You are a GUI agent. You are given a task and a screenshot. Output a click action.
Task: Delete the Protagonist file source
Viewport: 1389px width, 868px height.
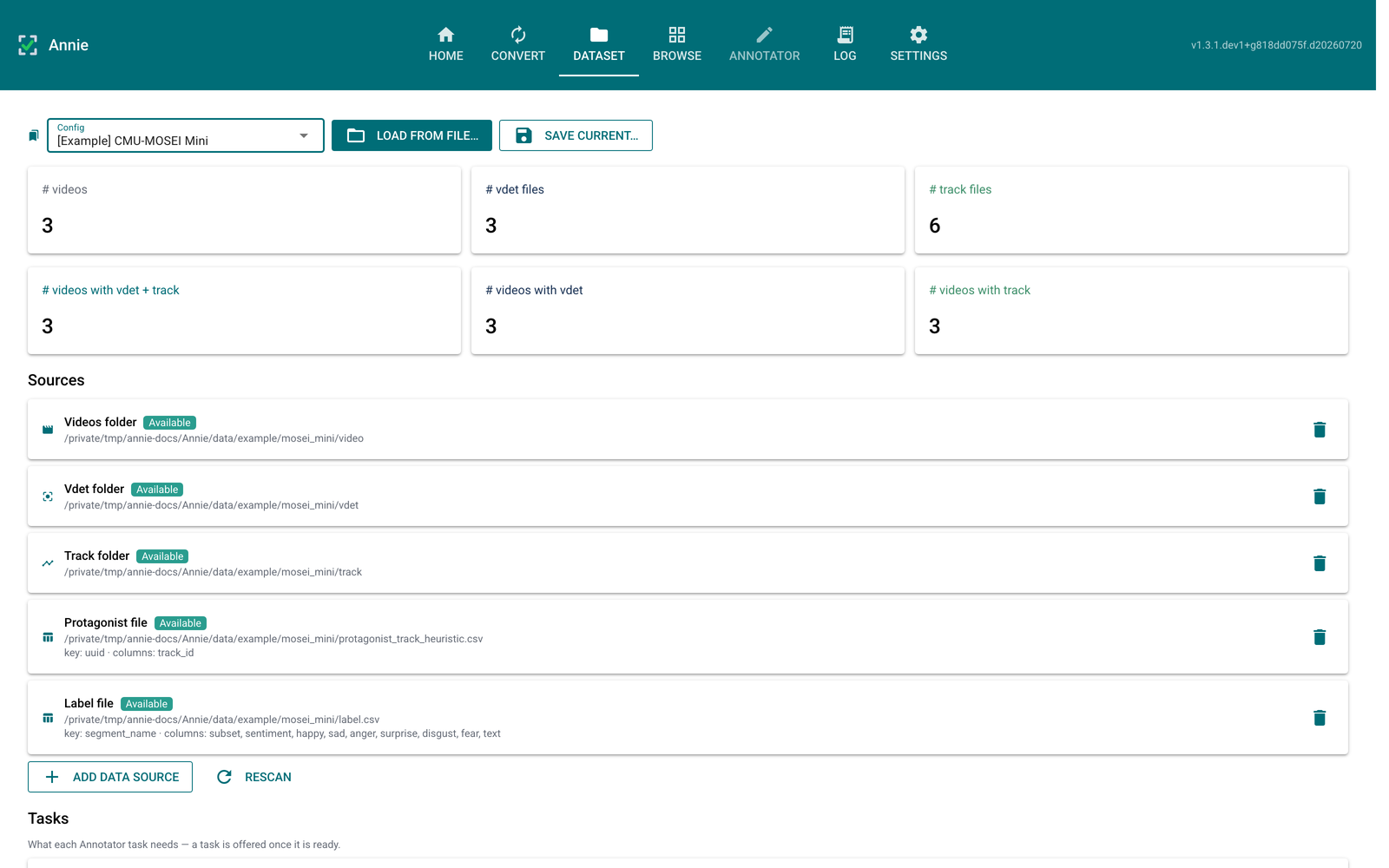(x=1320, y=637)
